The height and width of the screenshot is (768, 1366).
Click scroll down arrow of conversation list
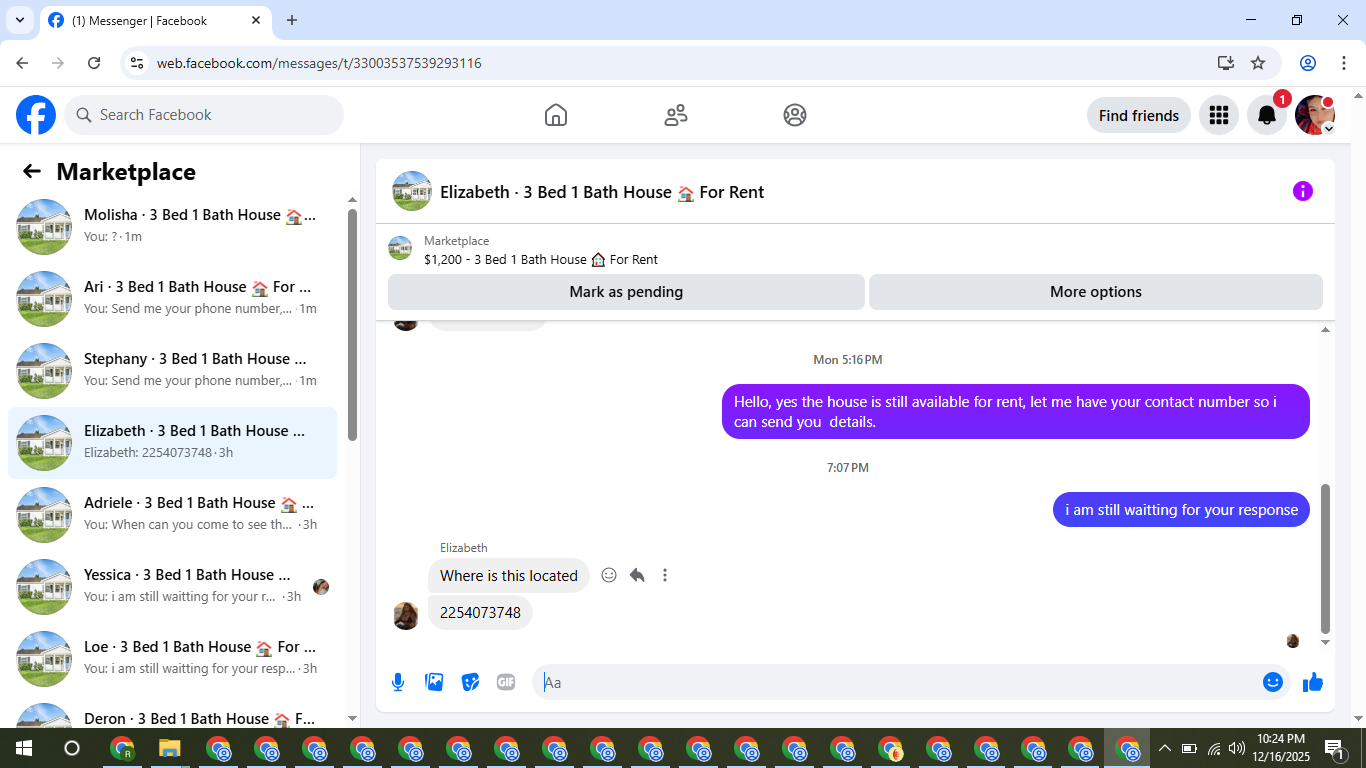coord(352,718)
